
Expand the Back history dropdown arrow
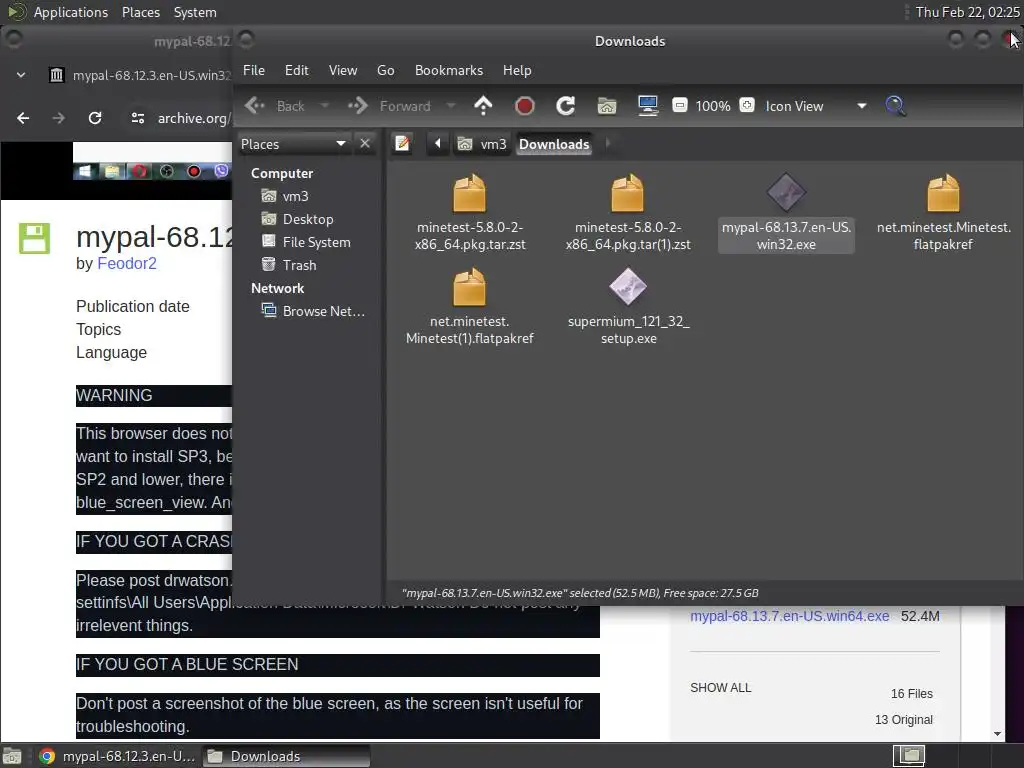pos(325,106)
